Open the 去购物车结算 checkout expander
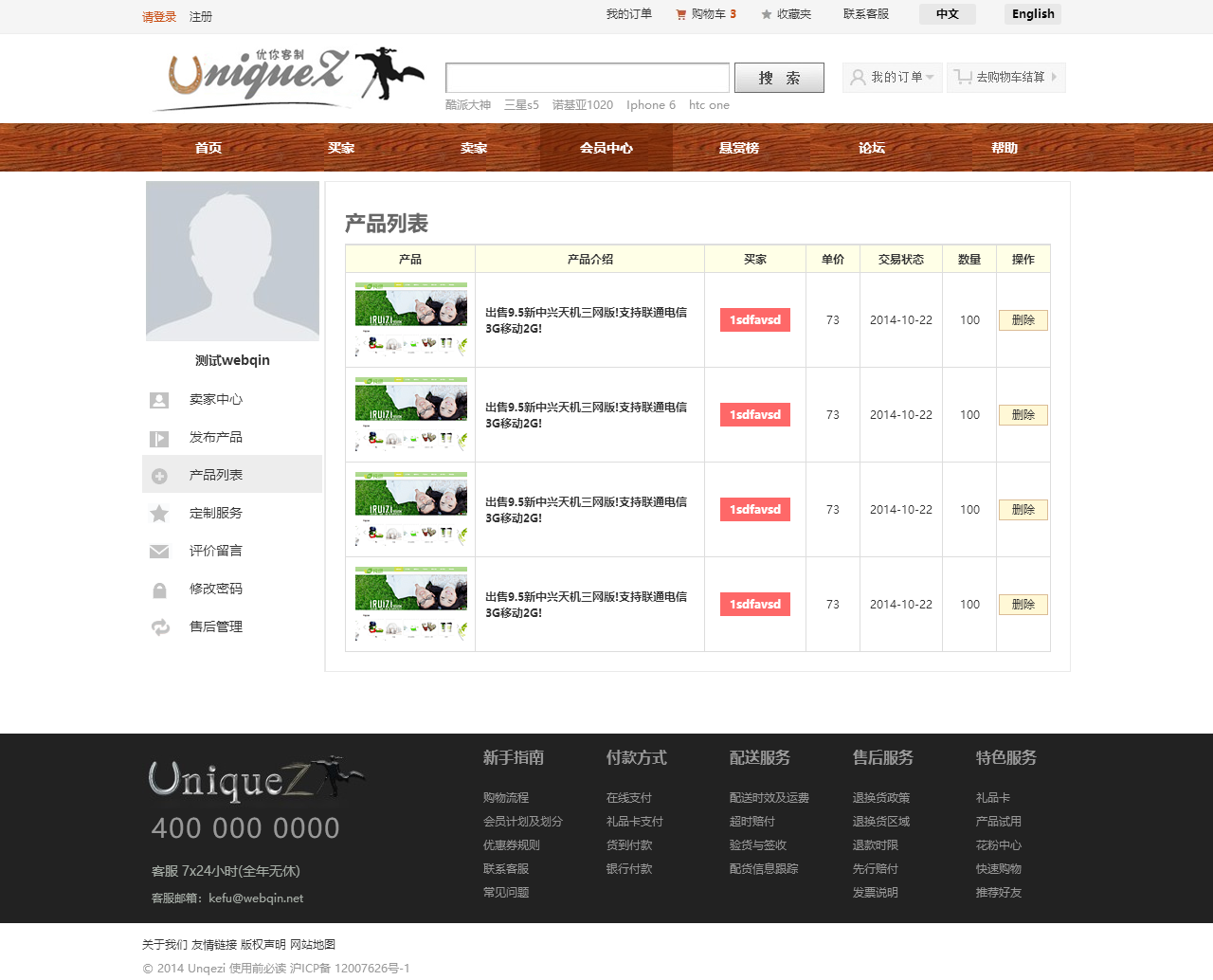The height and width of the screenshot is (980, 1213). (1006, 78)
